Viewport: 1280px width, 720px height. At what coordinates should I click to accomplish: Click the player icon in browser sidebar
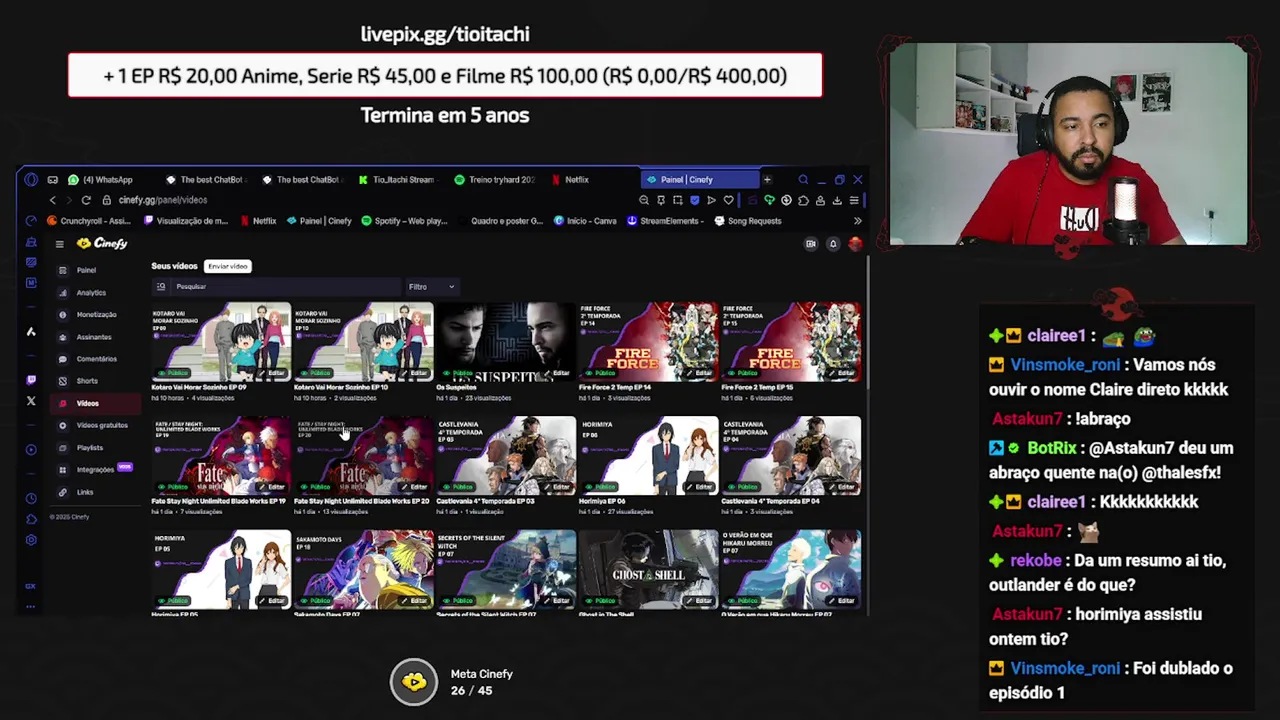point(31,449)
